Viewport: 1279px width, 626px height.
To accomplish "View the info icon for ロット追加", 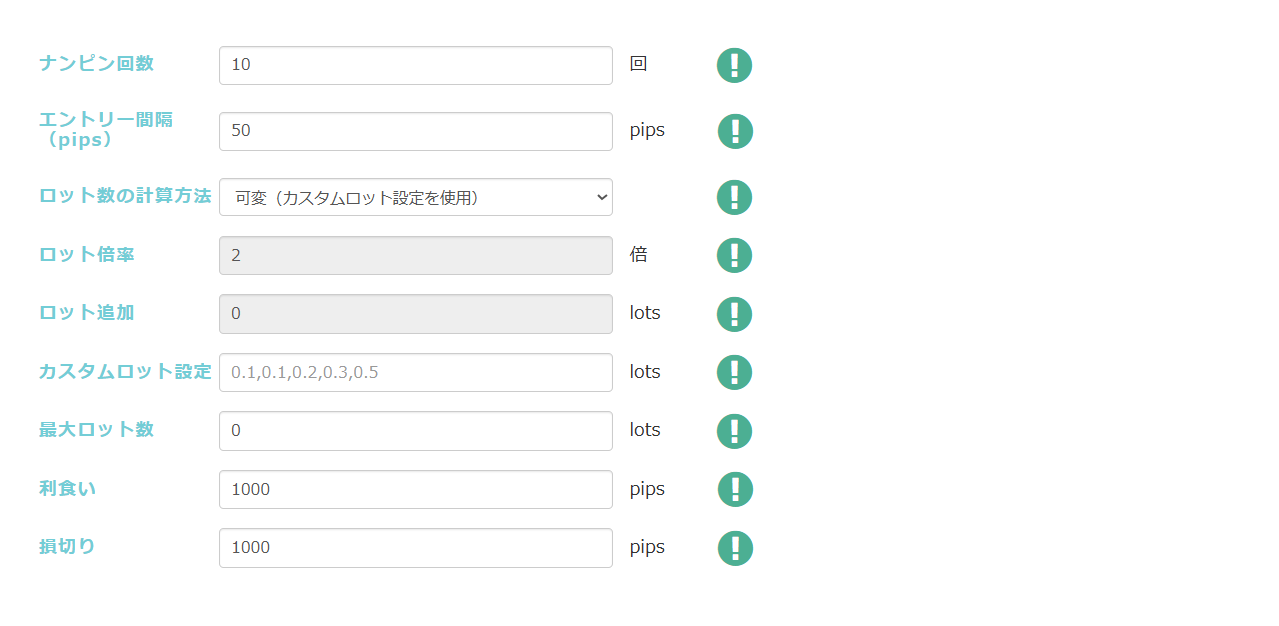I will click(x=734, y=314).
